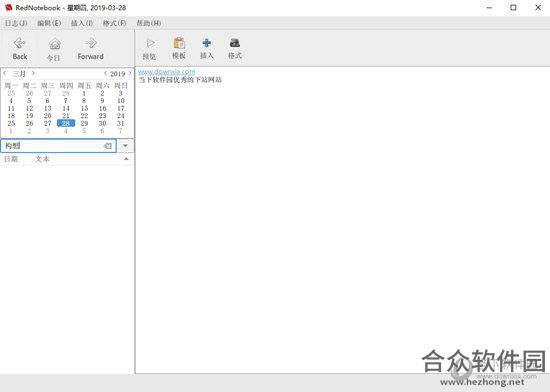Go to next year after 2019
550x392 pixels.
tap(130, 73)
